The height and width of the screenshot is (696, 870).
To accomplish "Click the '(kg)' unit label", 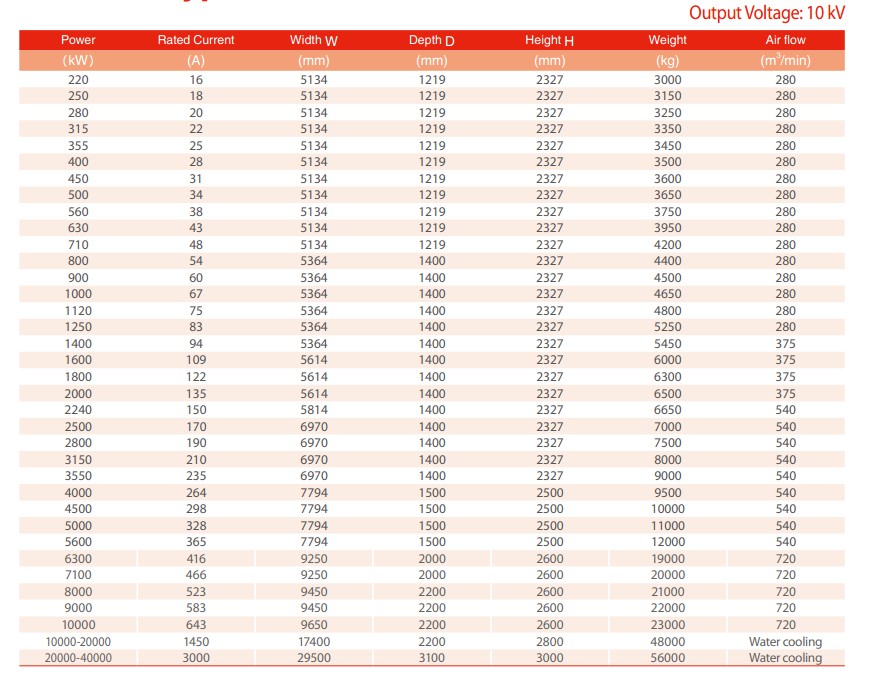I will click(667, 60).
